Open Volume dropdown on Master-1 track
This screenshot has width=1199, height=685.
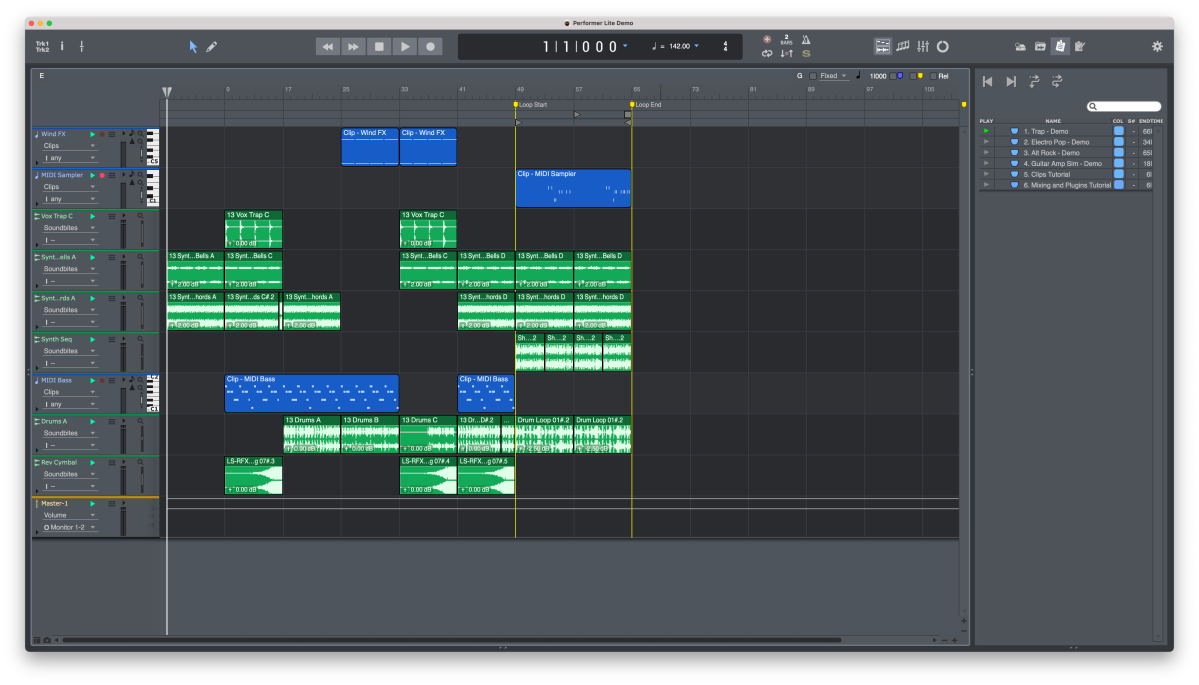pos(69,515)
